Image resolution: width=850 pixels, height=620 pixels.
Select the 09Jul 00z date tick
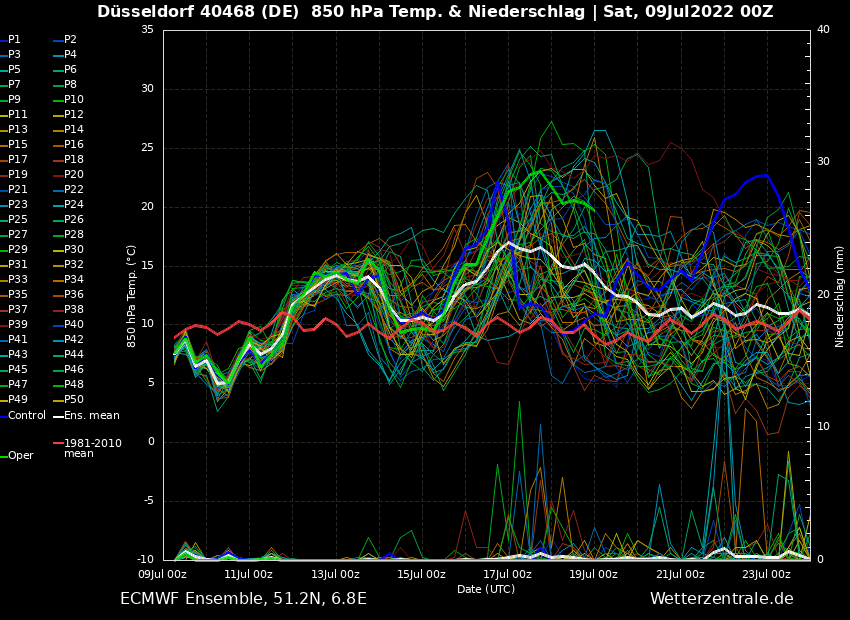tap(162, 574)
